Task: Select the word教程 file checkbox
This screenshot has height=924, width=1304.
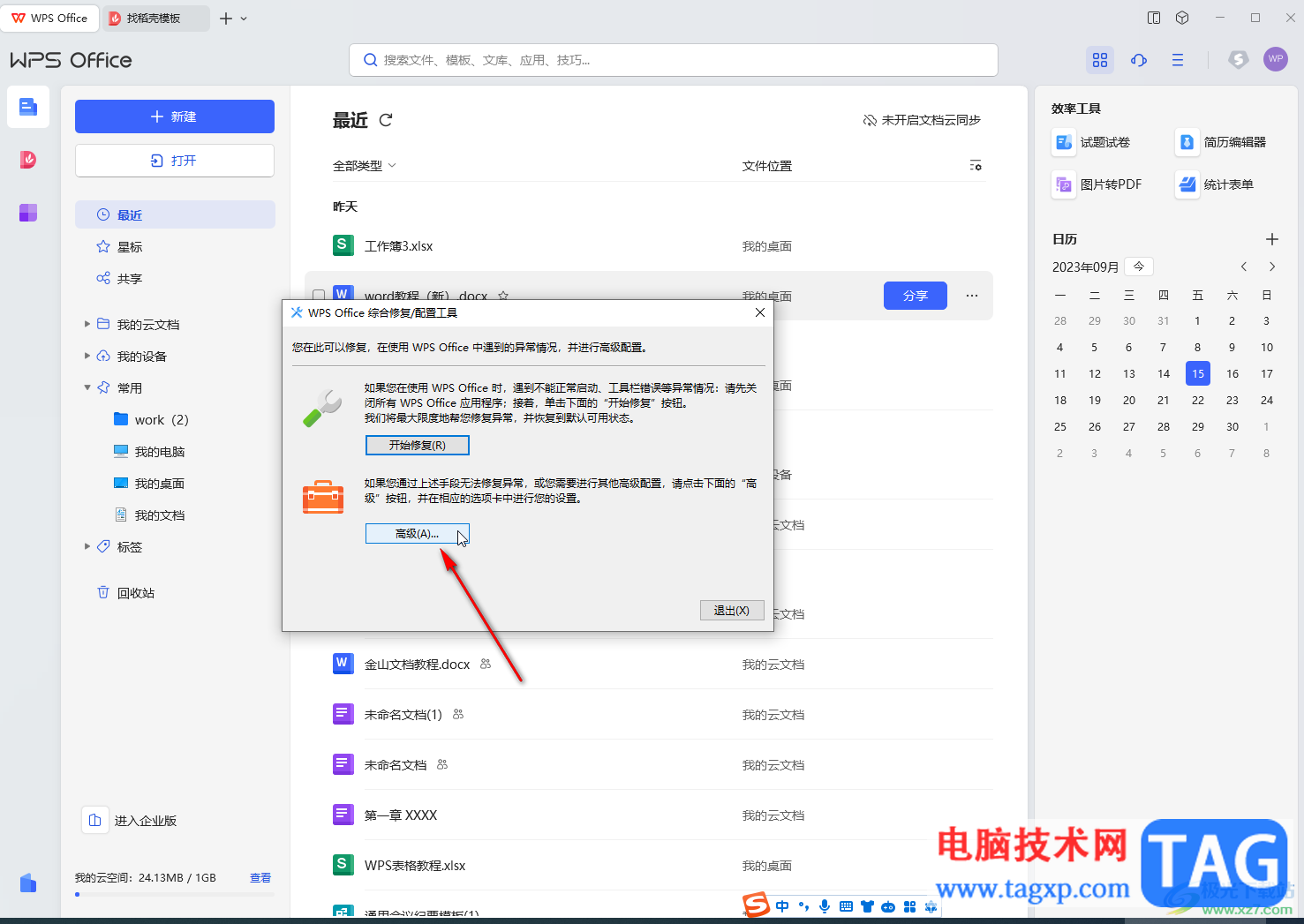Action: pos(319,296)
